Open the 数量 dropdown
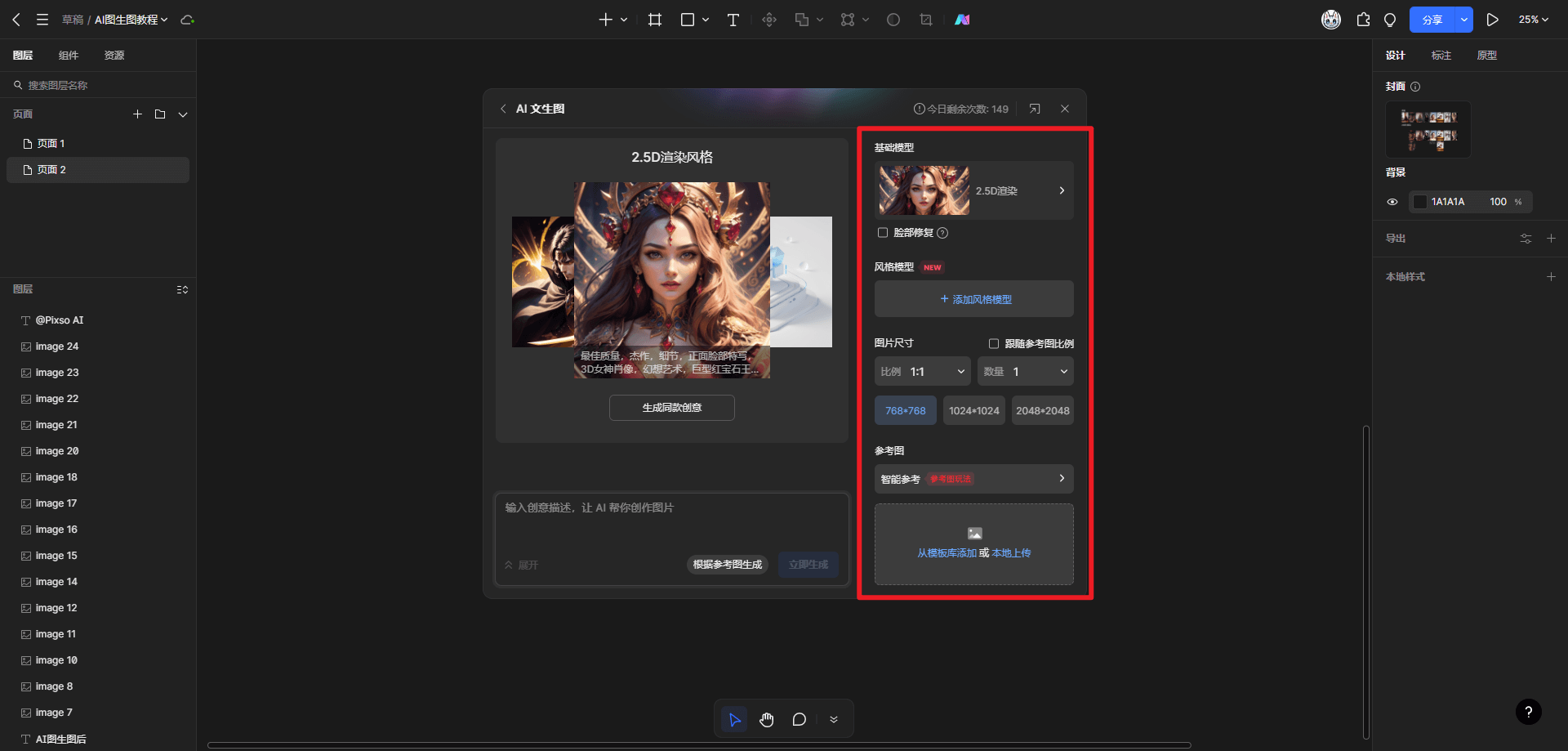The width and height of the screenshot is (1568, 751). 1026,372
